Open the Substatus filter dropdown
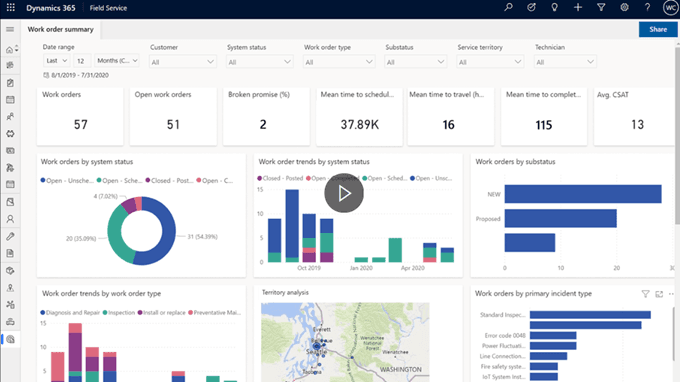 tap(415, 62)
